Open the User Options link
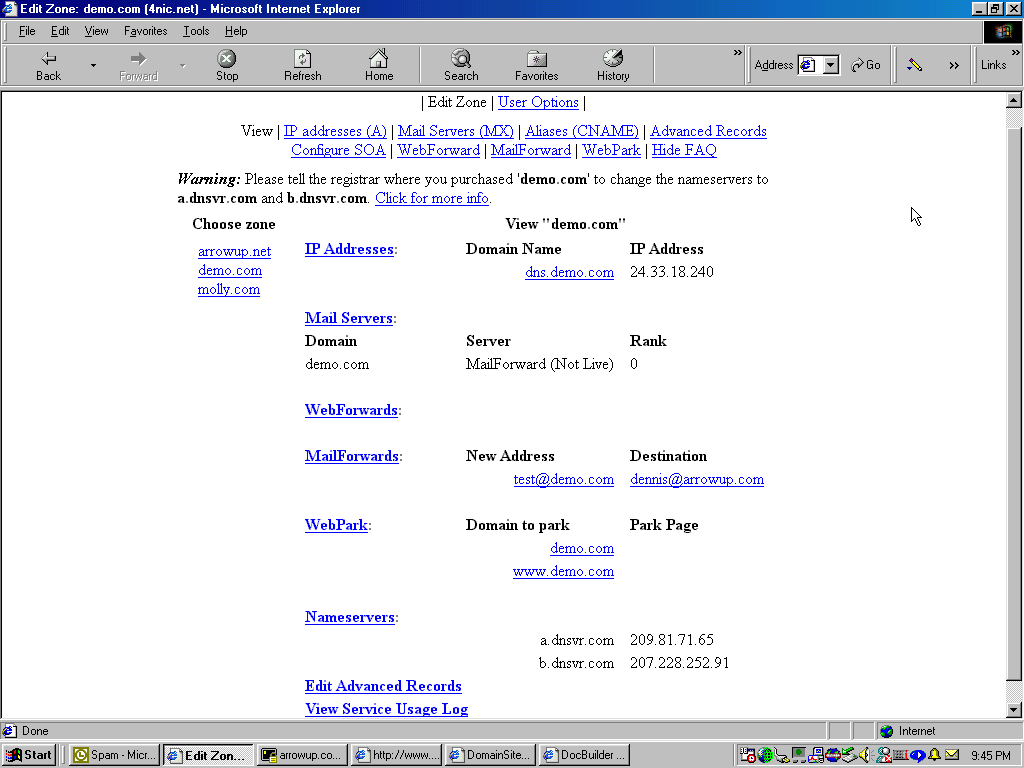The image size is (1024, 768). point(538,103)
